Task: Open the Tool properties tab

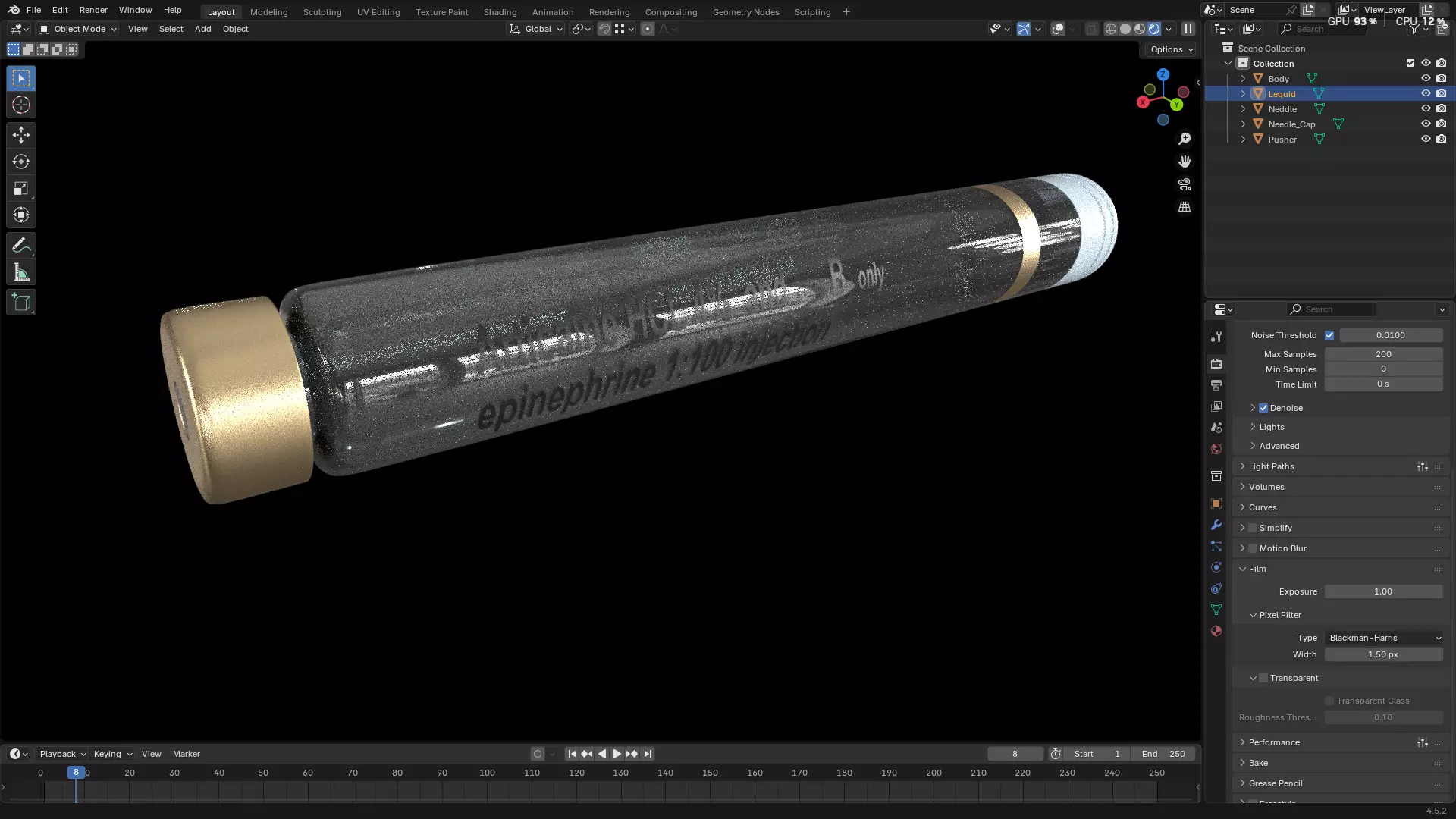Action: [x=1216, y=337]
